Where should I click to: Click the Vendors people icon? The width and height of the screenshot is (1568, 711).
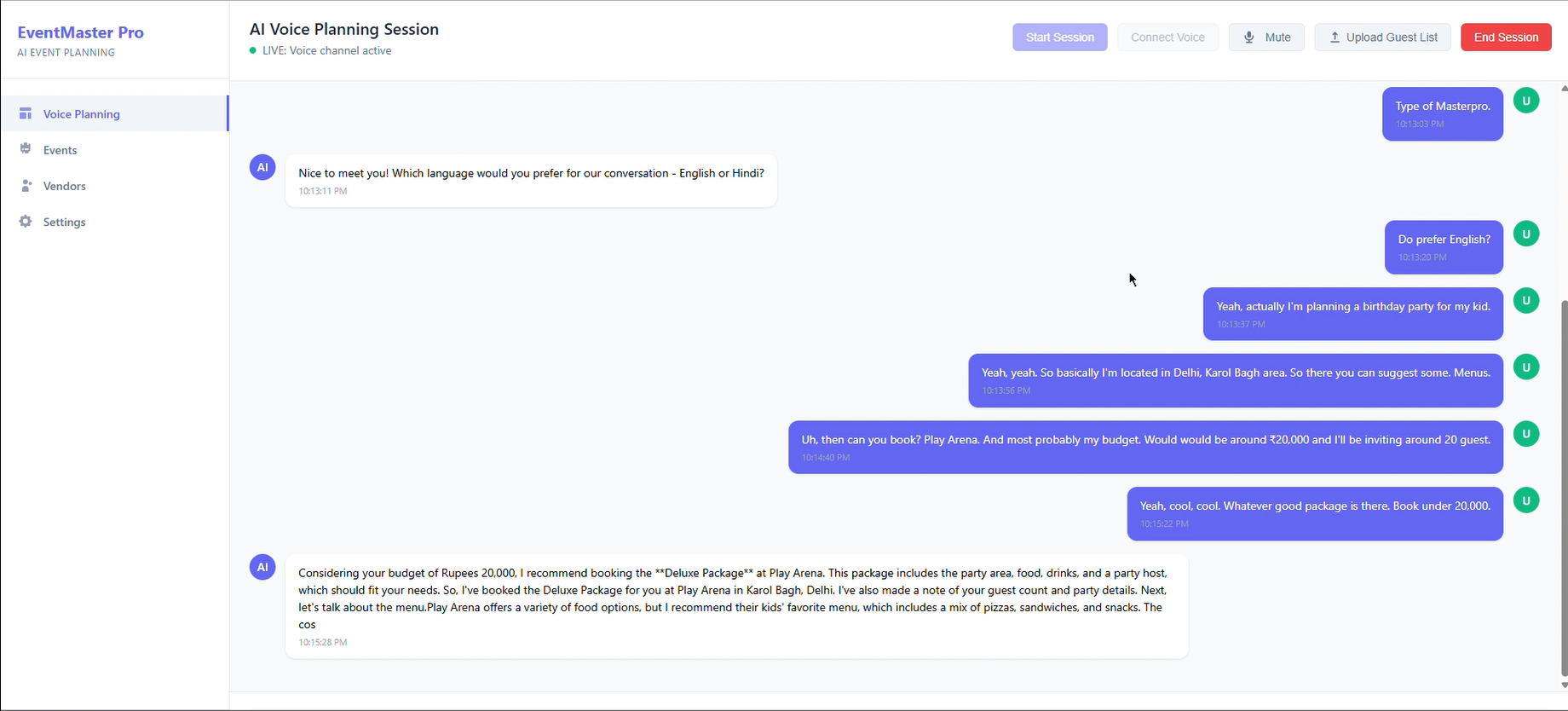coord(26,185)
